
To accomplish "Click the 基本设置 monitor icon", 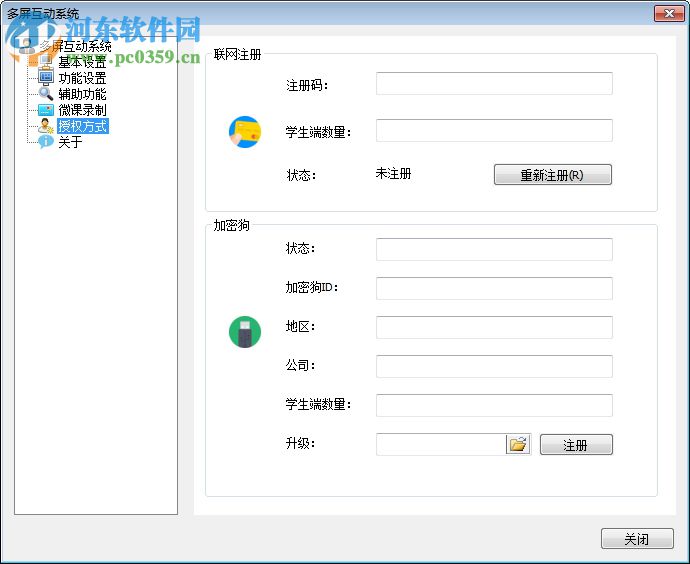I will point(46,62).
